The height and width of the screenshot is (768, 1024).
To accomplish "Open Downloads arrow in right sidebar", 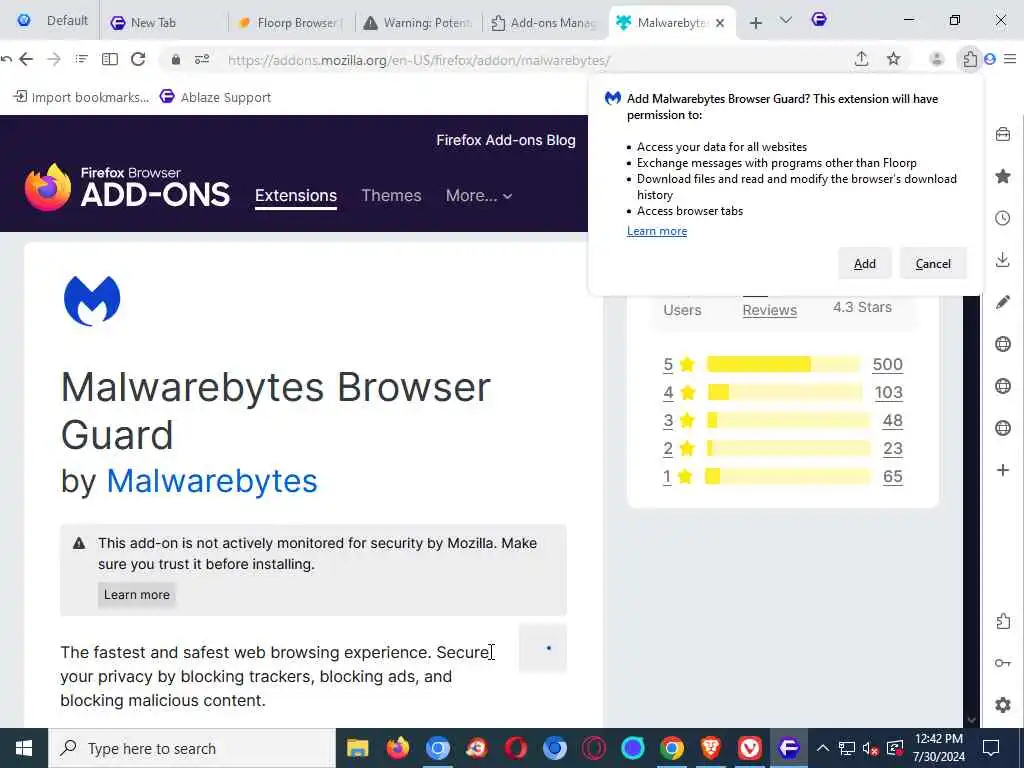I will (x=1003, y=260).
